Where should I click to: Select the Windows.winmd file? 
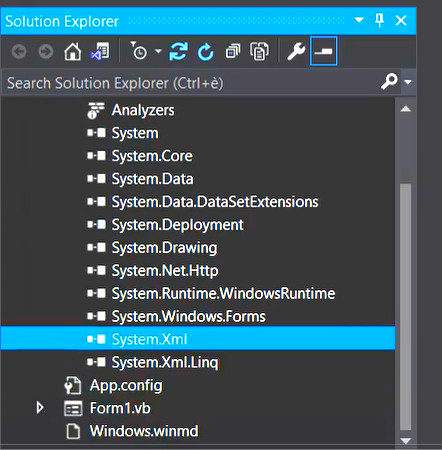tap(144, 431)
